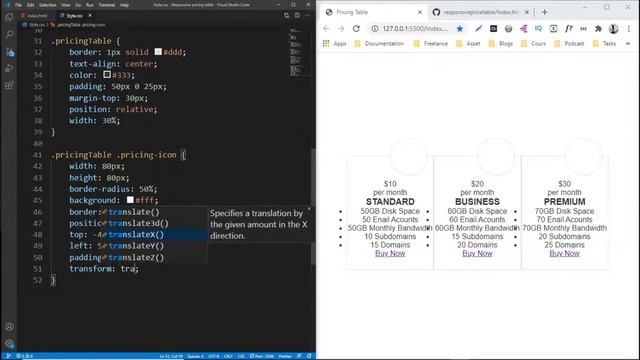Click the site info icon beside the URL
This screenshot has height=360, width=640.
coord(375,29)
